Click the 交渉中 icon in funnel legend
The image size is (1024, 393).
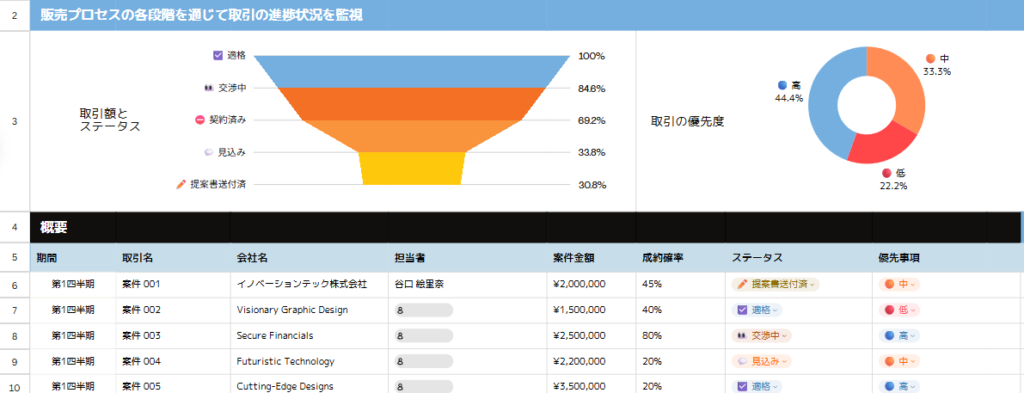[209, 87]
